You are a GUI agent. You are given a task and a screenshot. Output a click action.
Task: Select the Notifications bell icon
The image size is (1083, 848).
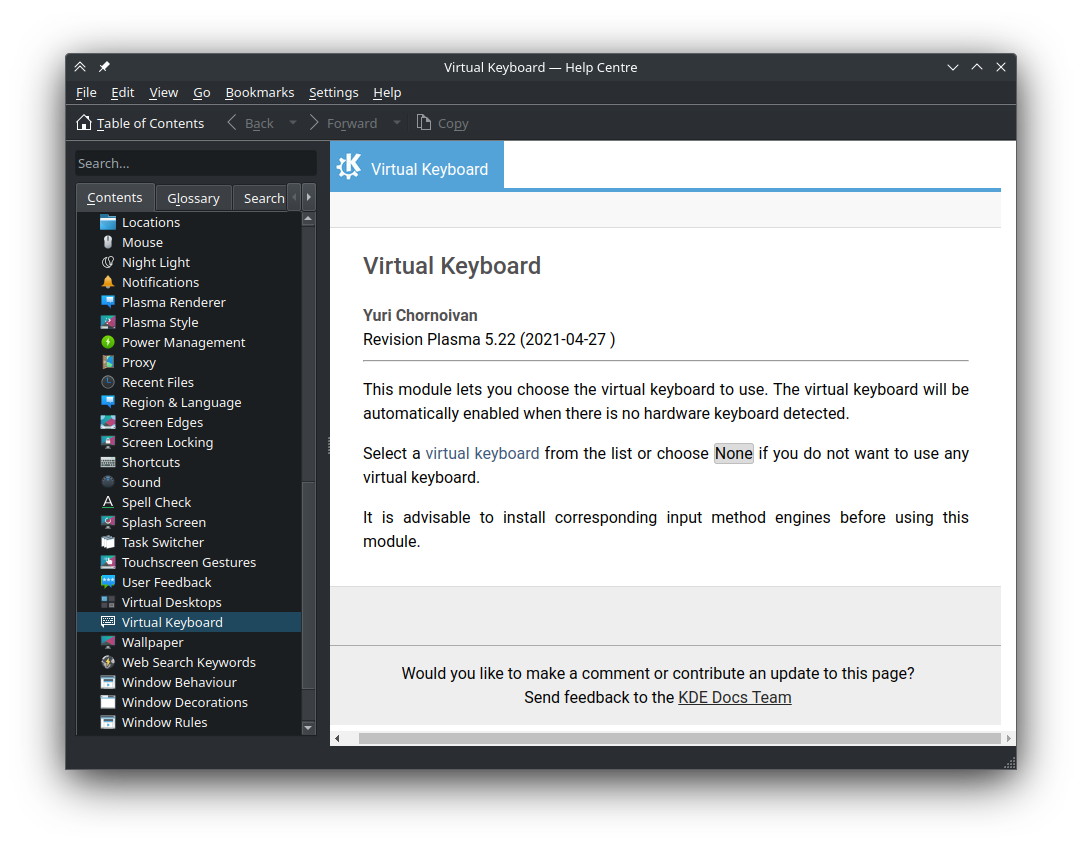108,282
